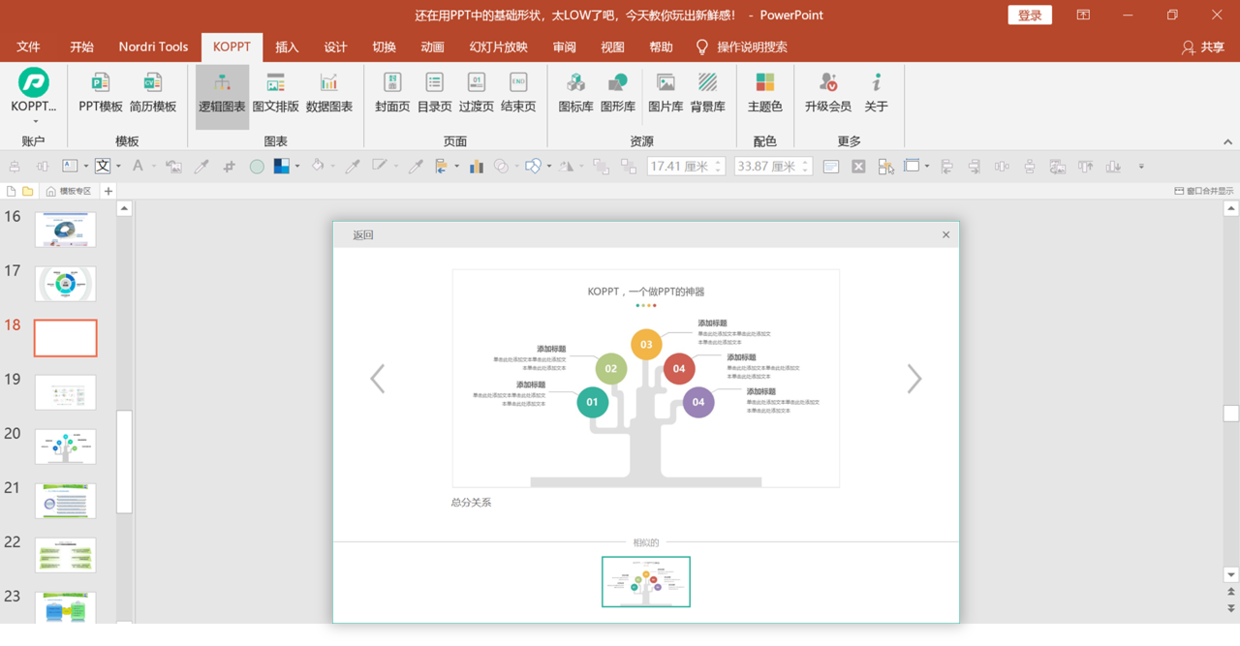Click width field showing 17.41 厘米
1240x646 pixels.
pyautogui.click(x=685, y=167)
